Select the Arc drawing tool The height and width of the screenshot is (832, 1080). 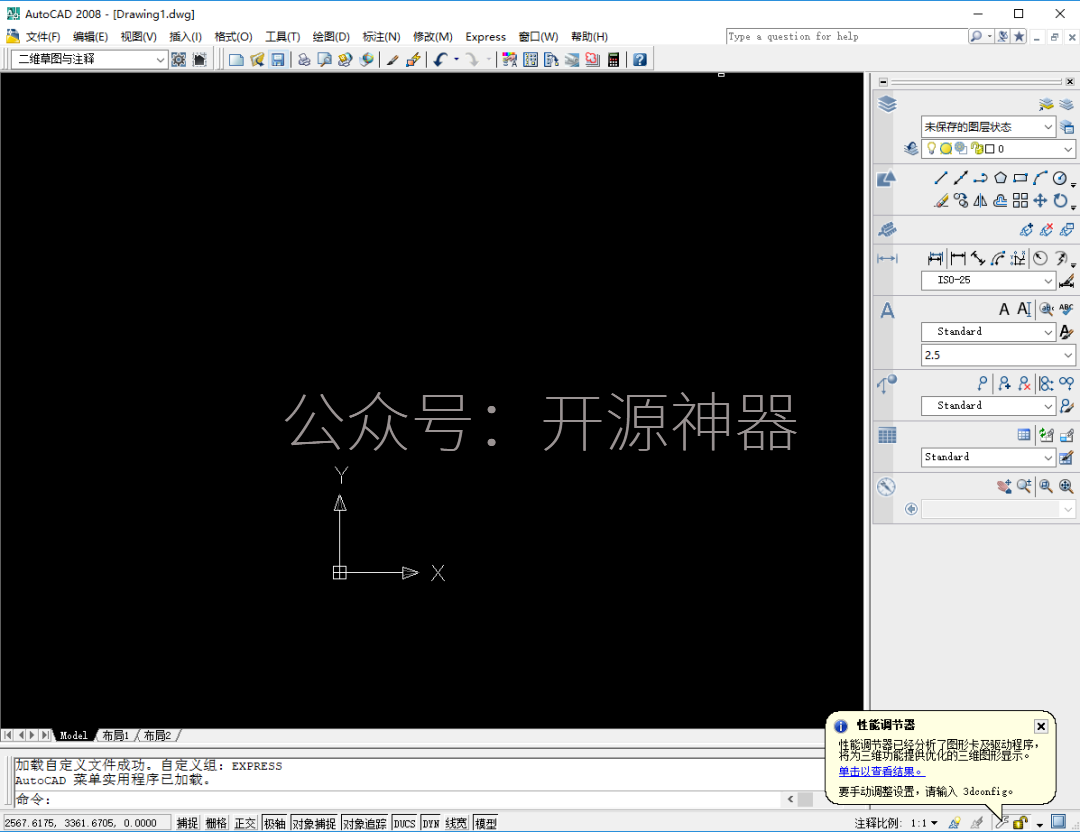1040,178
